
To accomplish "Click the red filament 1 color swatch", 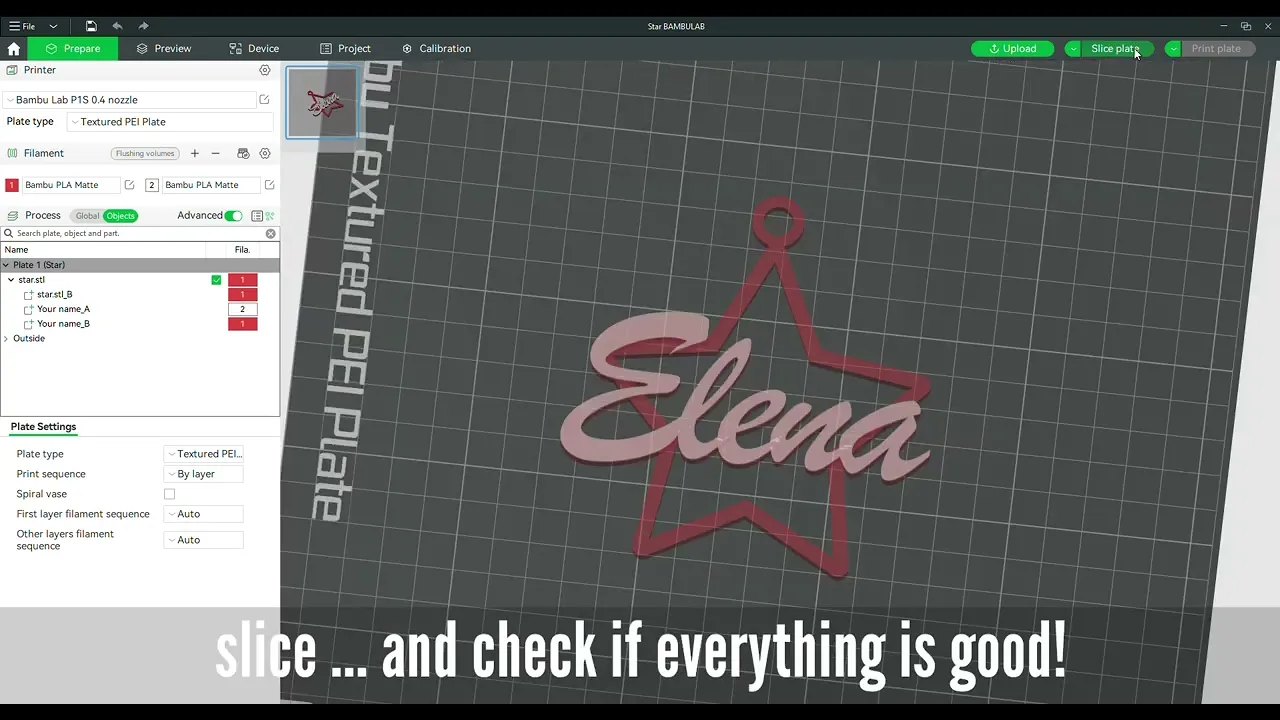I will (12, 185).
